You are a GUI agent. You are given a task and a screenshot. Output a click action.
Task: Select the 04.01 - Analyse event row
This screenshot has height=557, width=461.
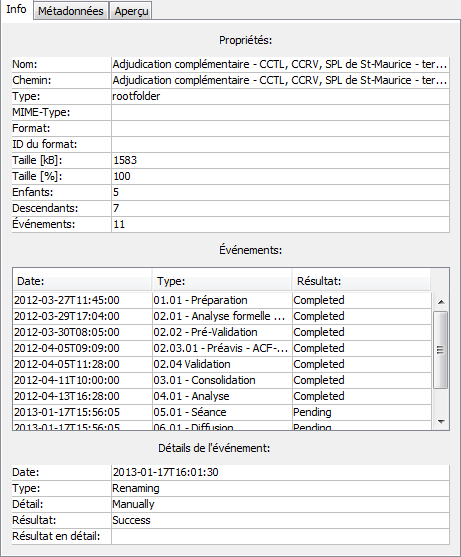[222, 396]
